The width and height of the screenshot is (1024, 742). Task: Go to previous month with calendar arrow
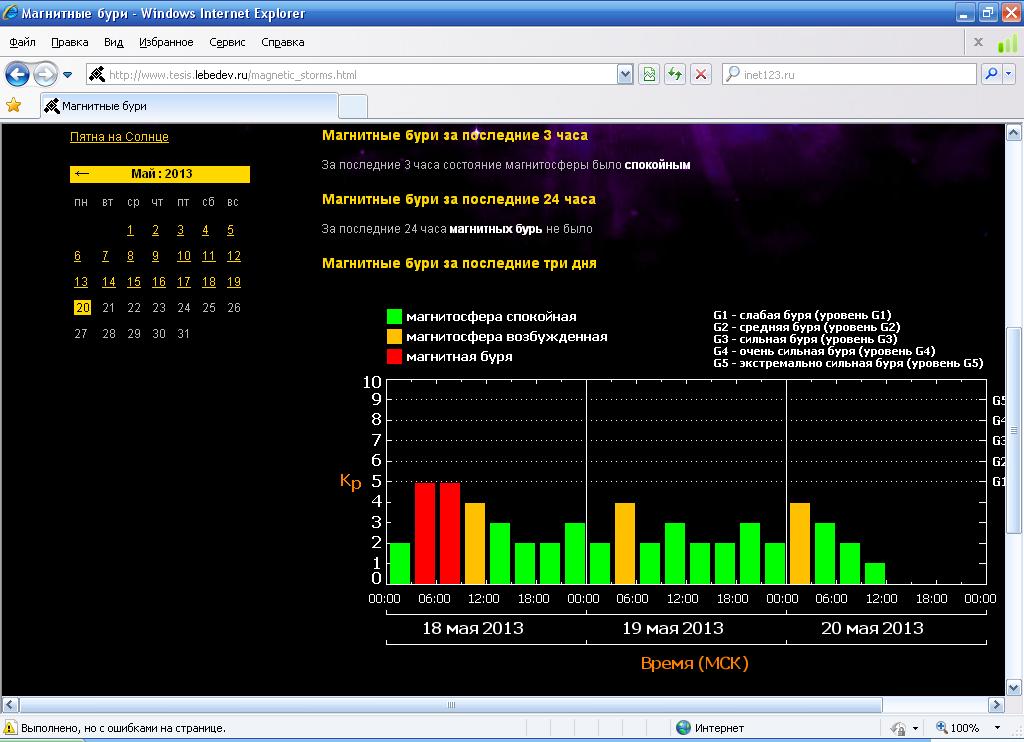click(82, 174)
